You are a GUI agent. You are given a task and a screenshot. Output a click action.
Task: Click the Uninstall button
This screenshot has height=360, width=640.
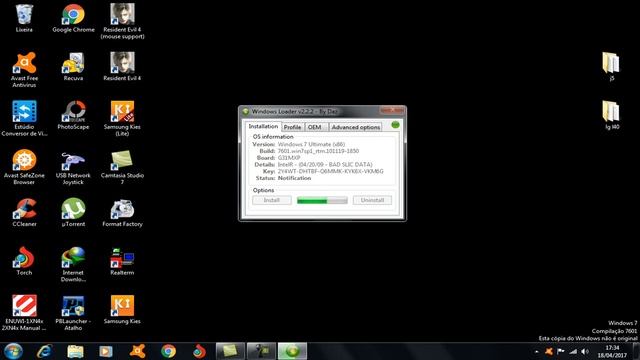tap(372, 200)
